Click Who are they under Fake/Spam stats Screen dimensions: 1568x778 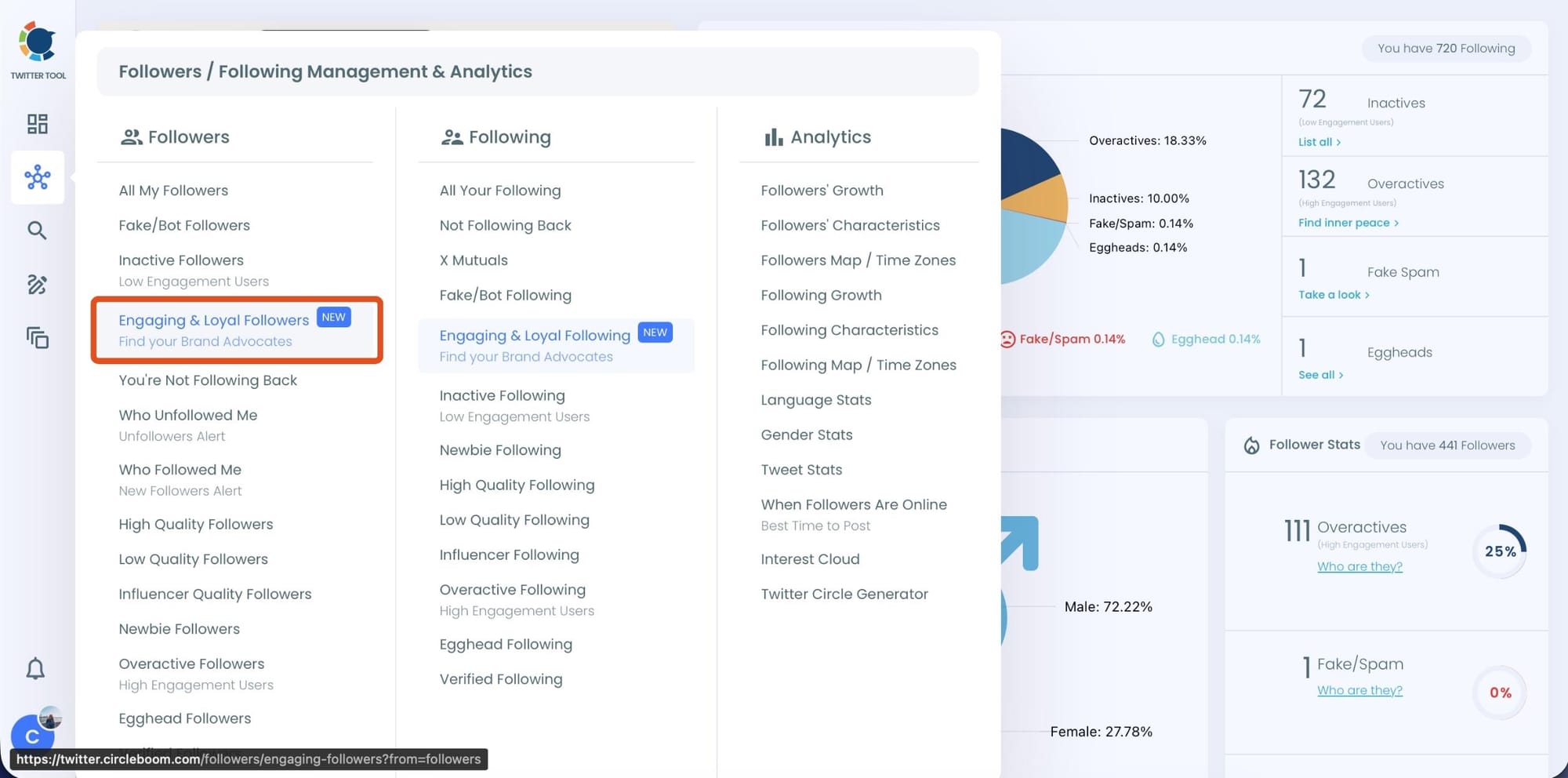coord(1359,690)
